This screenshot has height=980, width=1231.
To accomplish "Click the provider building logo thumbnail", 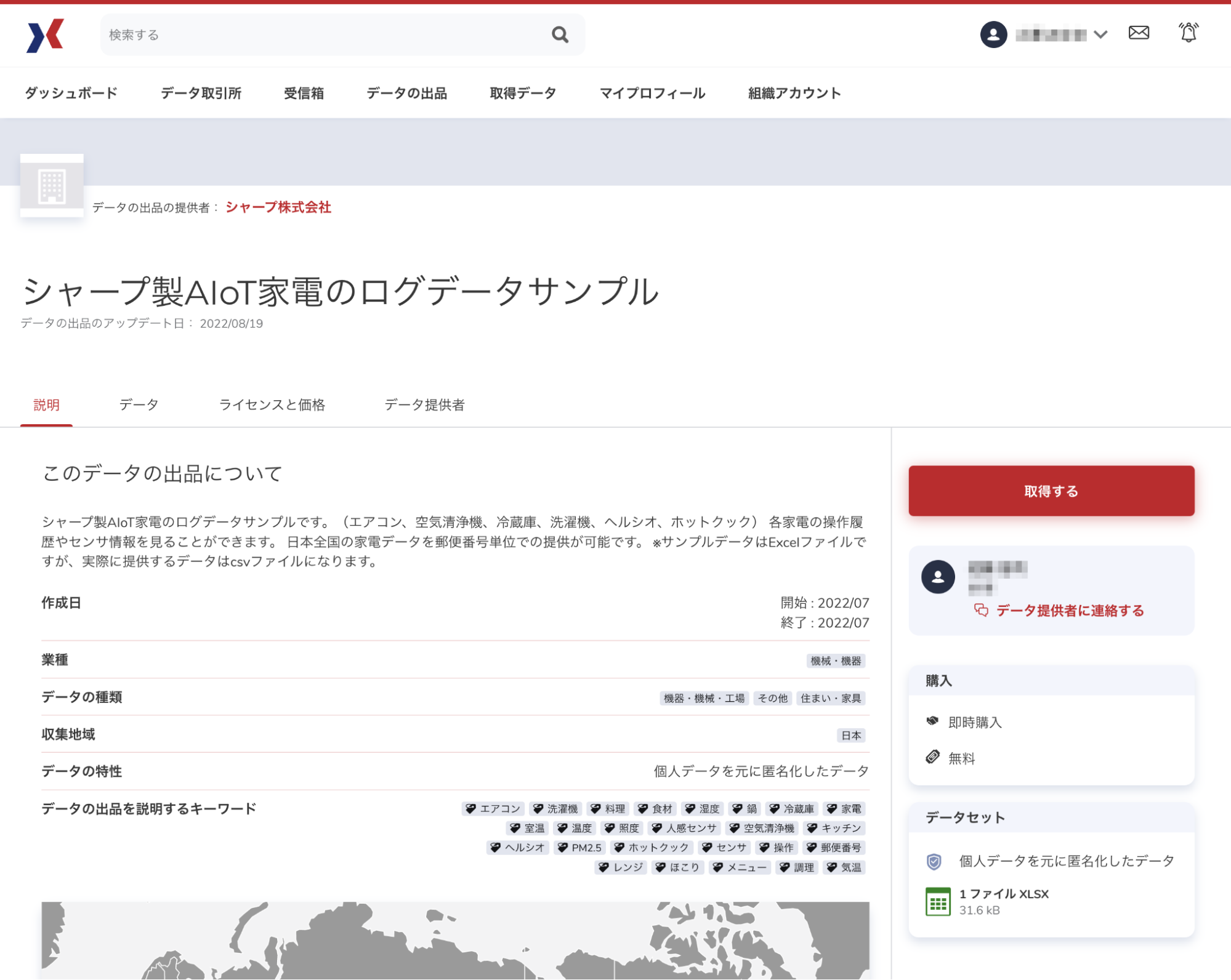I will tap(52, 186).
